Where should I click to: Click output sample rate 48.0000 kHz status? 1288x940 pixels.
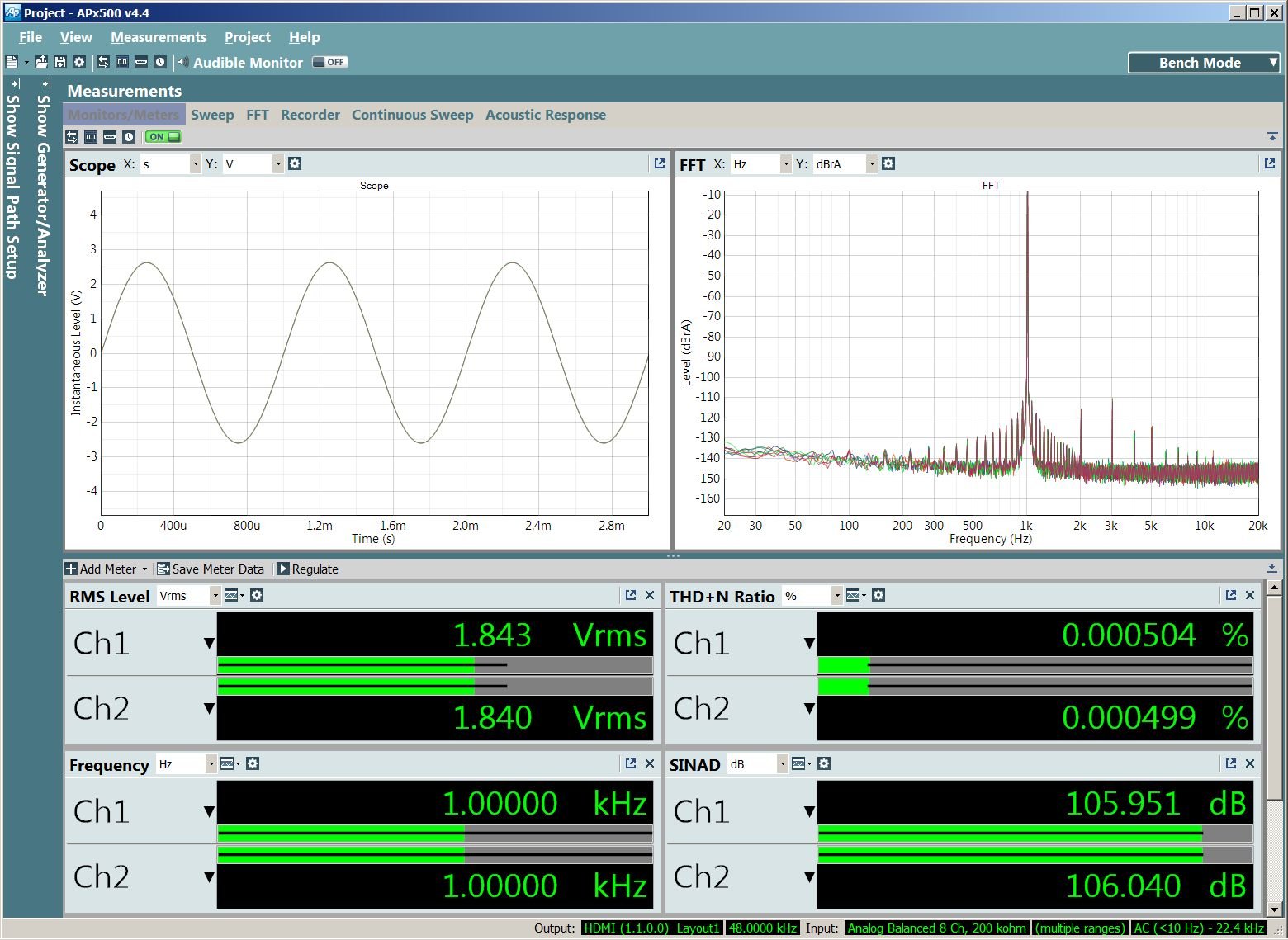tap(762, 928)
